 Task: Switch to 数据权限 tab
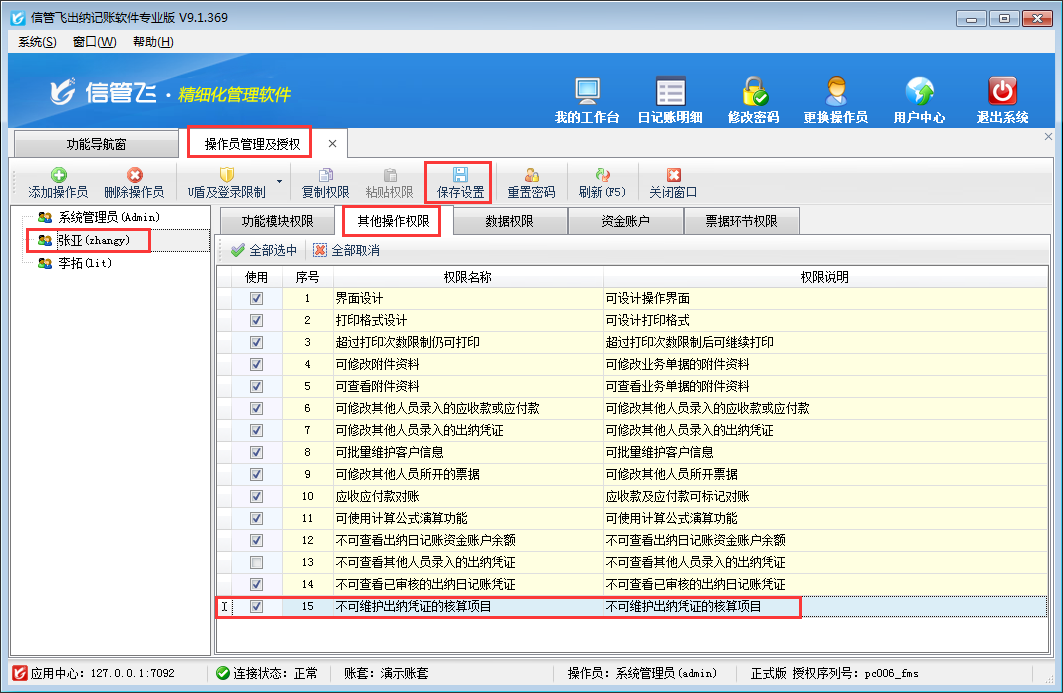click(509, 221)
